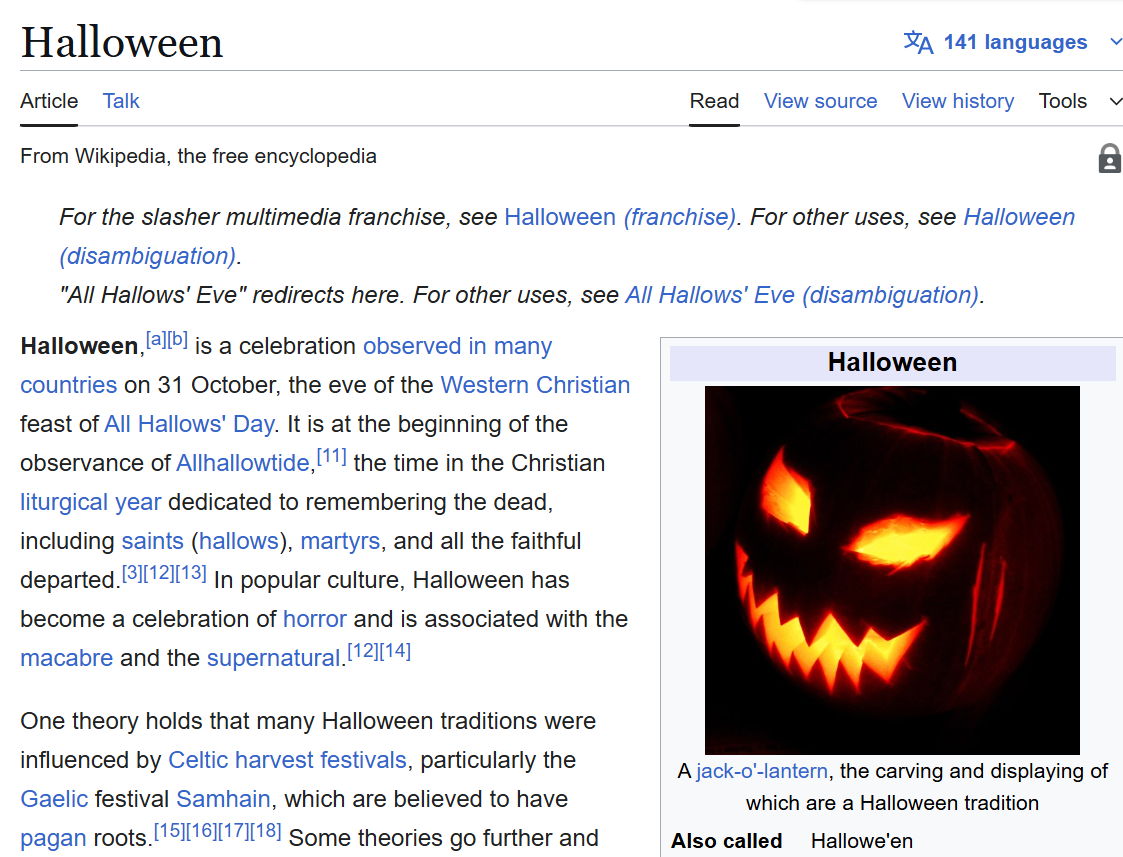1123x857 pixels.
Task: Click the translate languages icon
Action: click(918, 42)
